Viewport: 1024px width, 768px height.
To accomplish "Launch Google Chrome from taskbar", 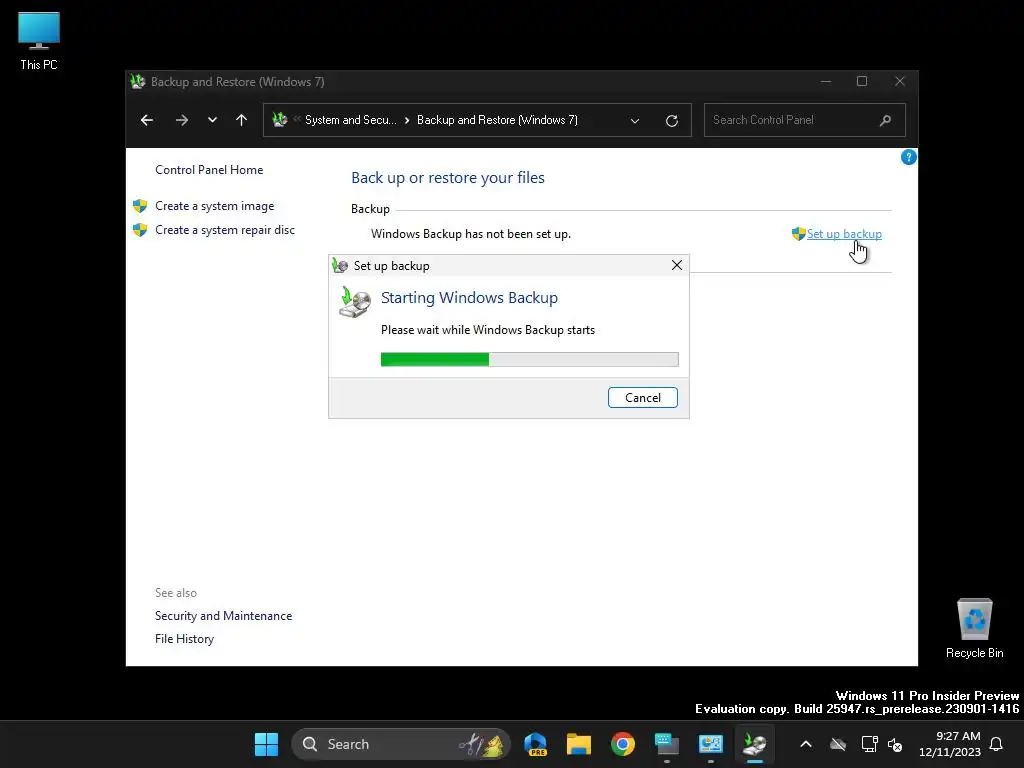I will [623, 744].
